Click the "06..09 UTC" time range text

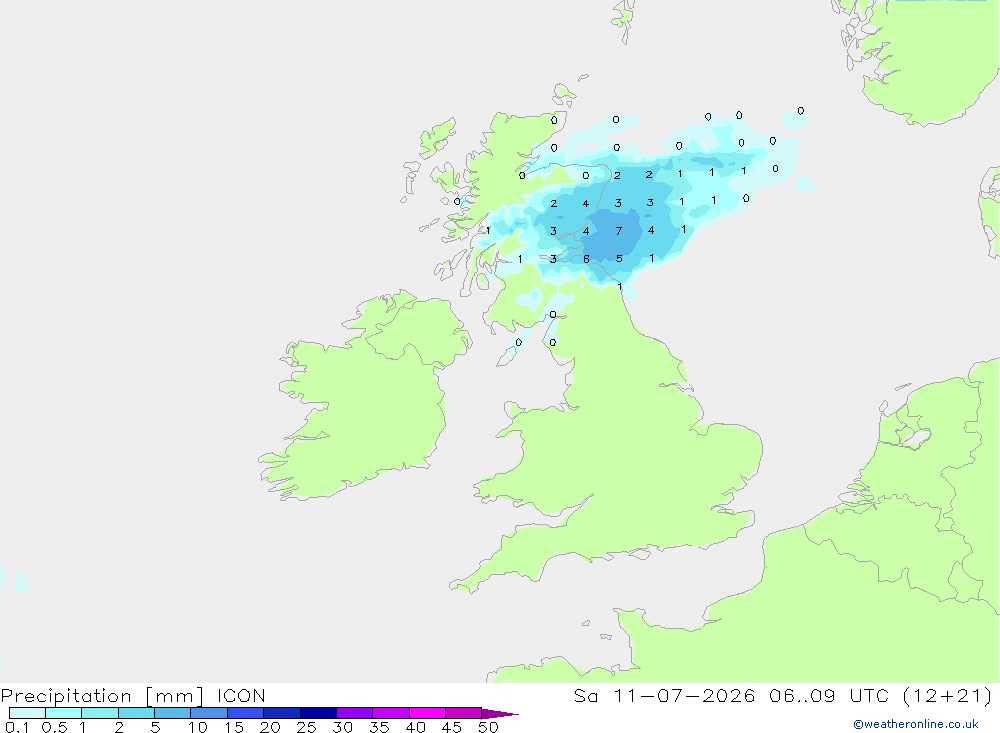click(x=829, y=696)
